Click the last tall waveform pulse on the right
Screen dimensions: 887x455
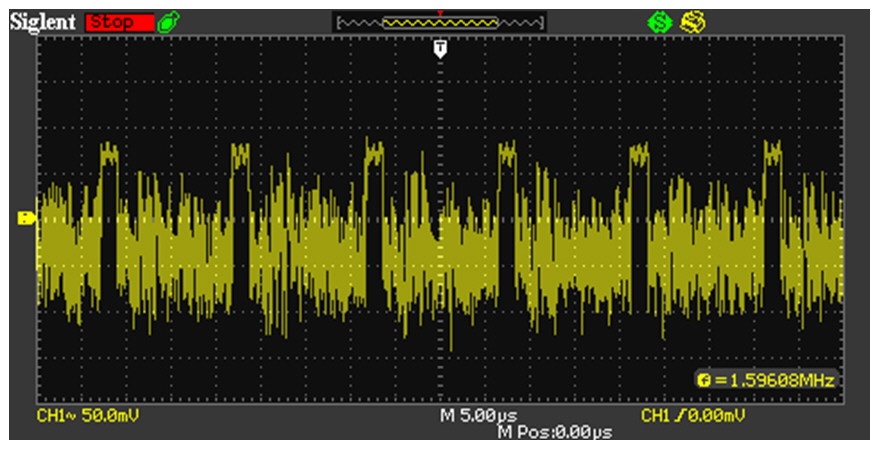click(x=772, y=160)
